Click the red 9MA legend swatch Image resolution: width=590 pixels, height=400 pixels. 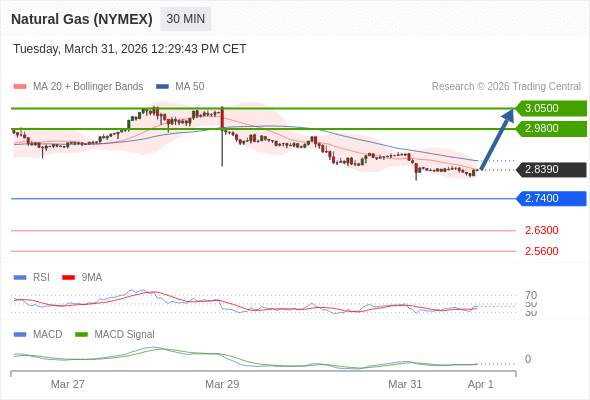click(x=68, y=278)
